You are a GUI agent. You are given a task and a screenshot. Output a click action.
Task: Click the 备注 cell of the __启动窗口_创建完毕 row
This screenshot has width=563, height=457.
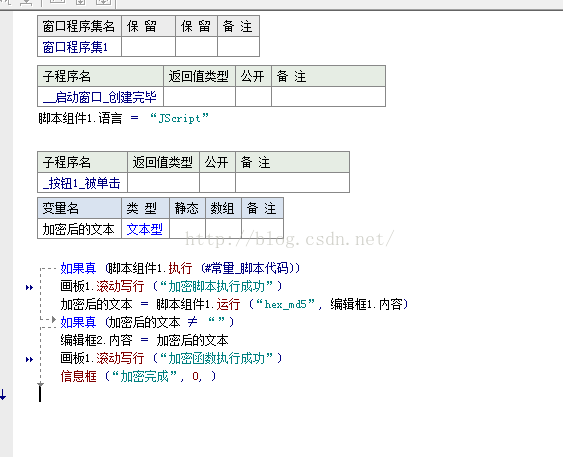click(x=329, y=97)
